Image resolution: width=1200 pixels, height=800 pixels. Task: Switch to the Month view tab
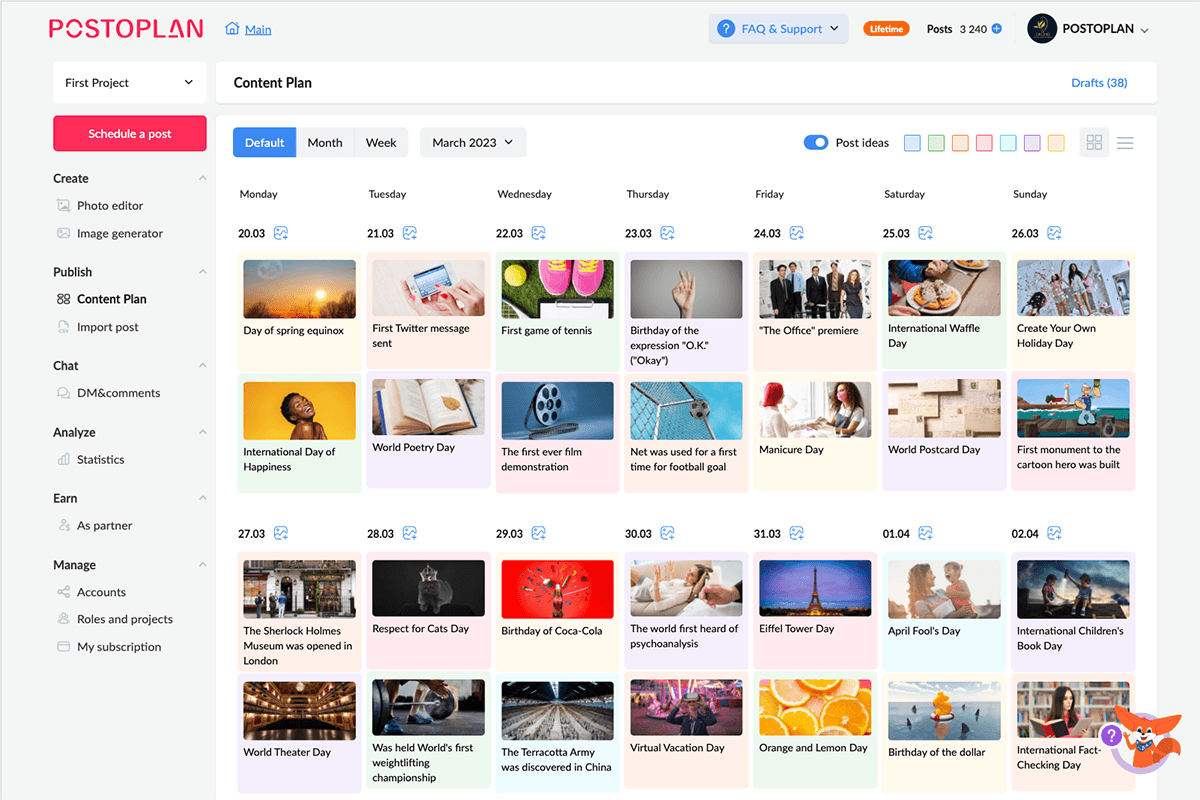coord(325,143)
